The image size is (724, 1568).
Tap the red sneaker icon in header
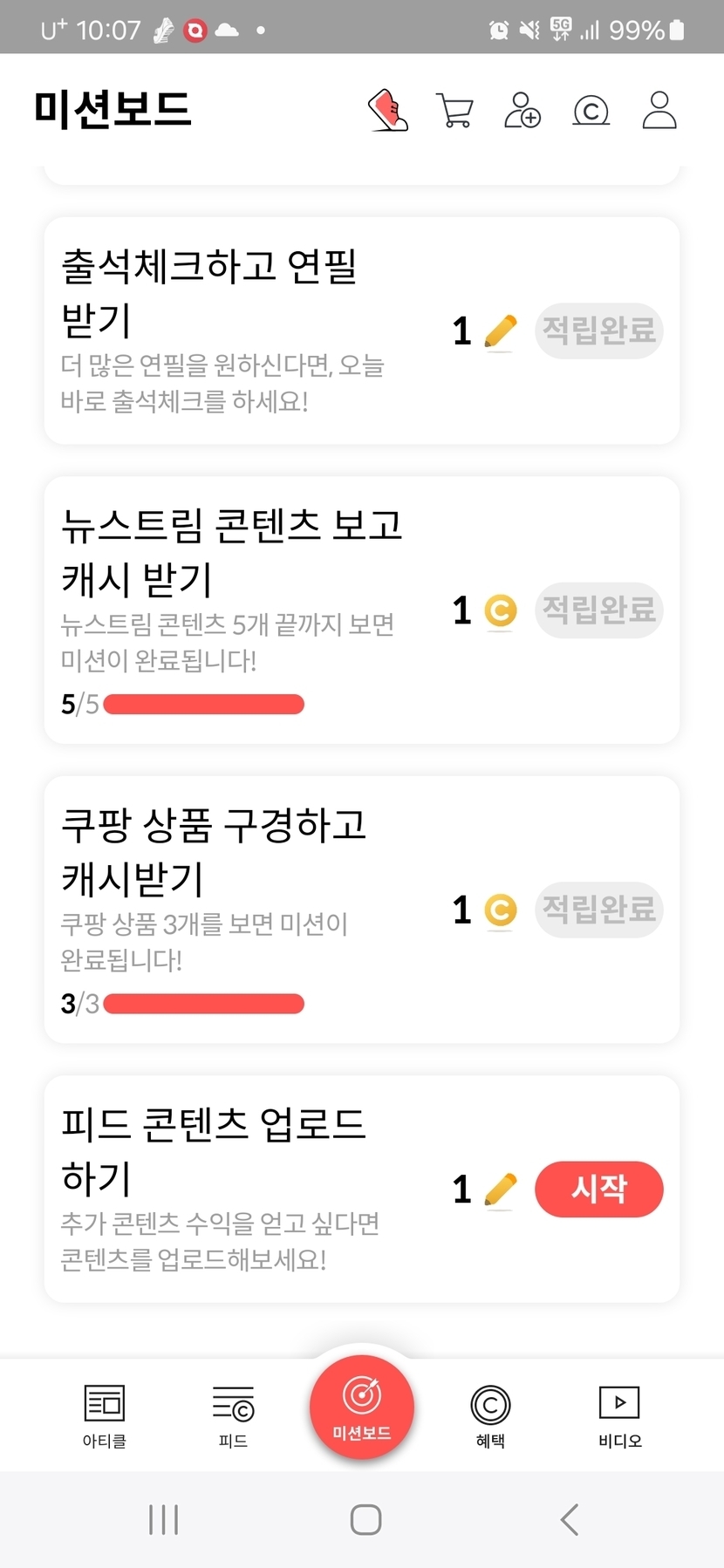pos(388,111)
